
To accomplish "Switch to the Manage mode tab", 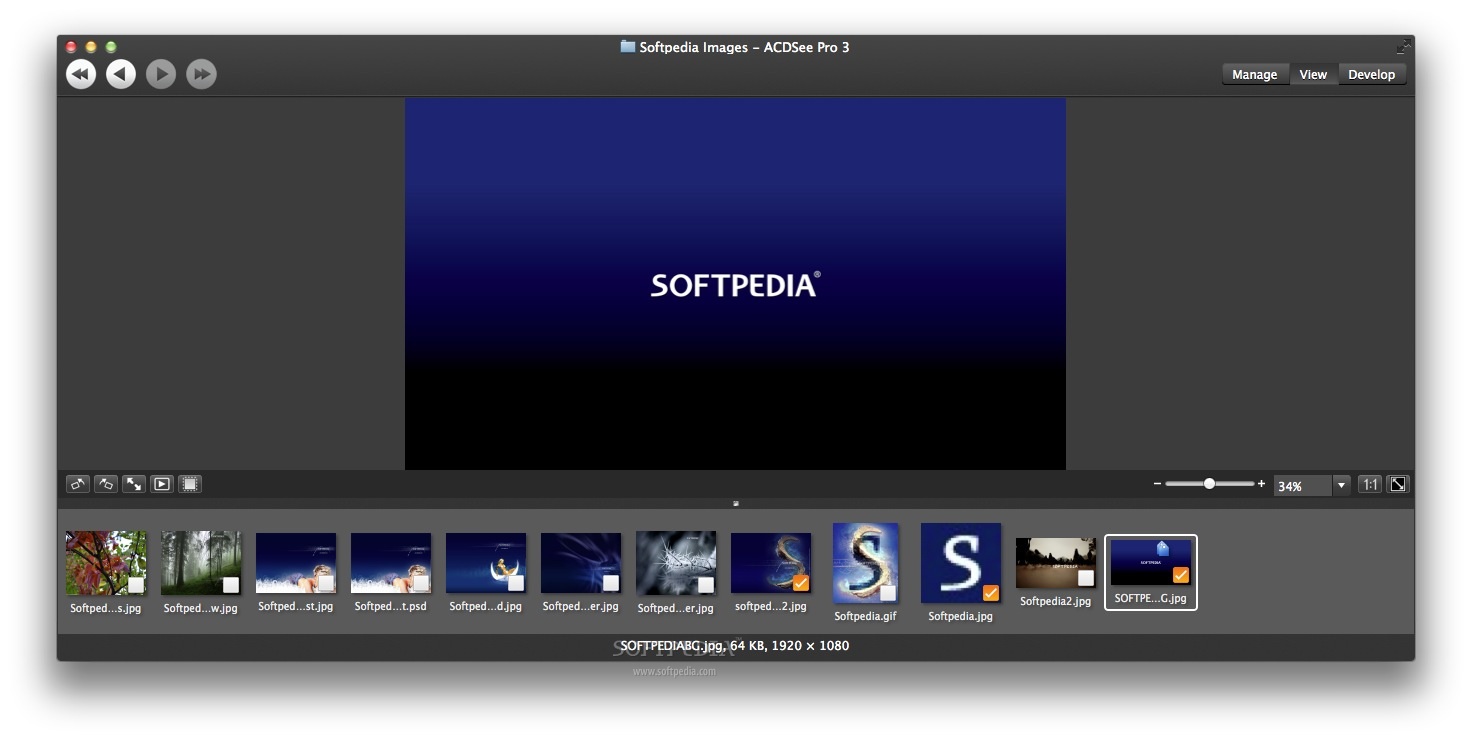I will tap(1254, 74).
